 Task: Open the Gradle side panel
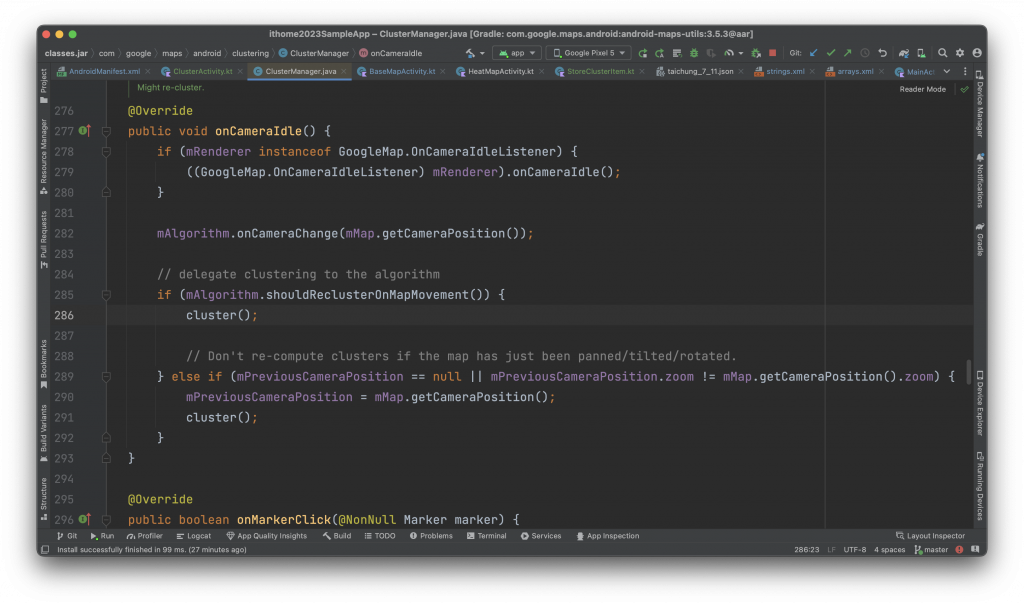980,239
